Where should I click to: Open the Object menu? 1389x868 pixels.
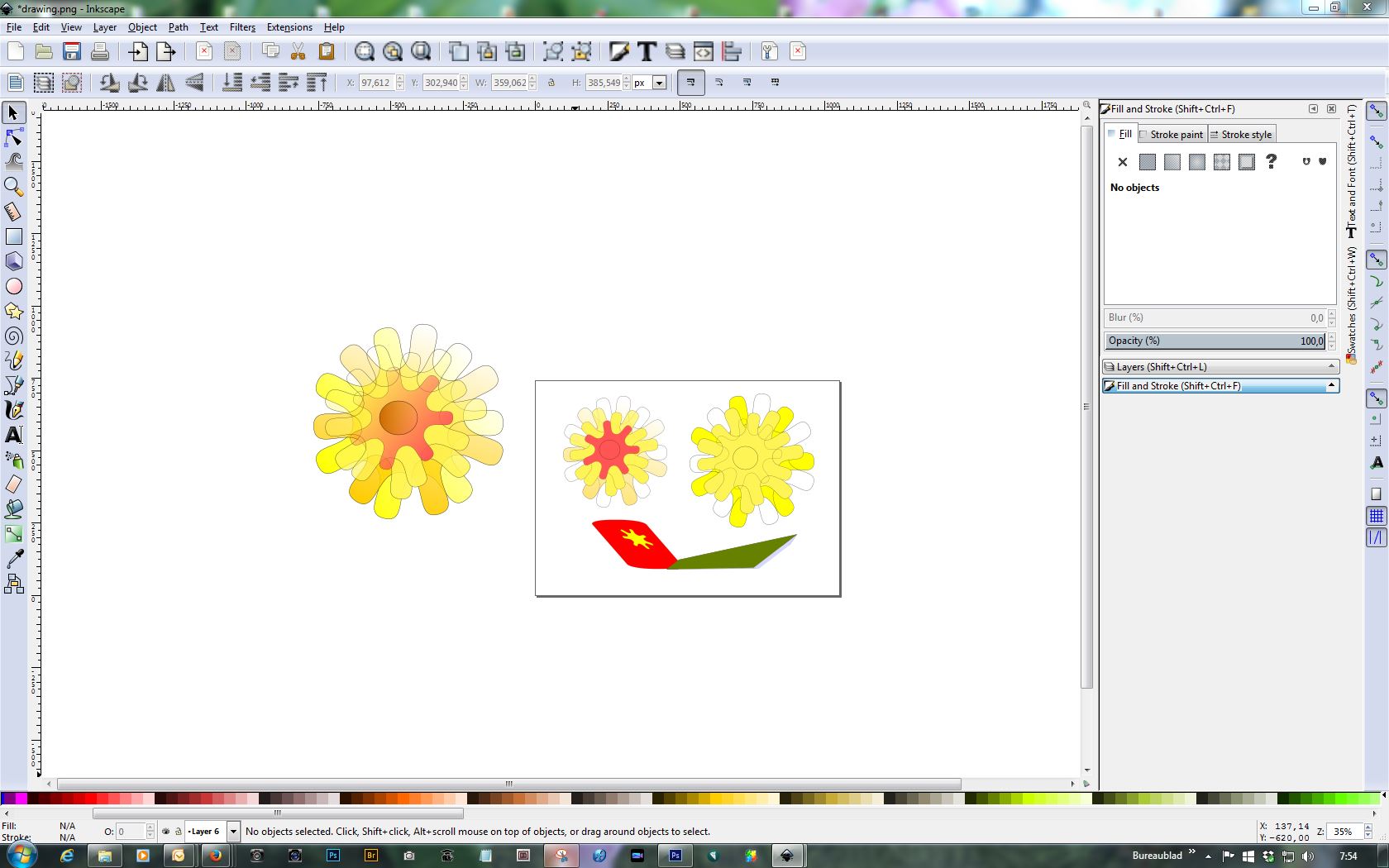pos(142,27)
